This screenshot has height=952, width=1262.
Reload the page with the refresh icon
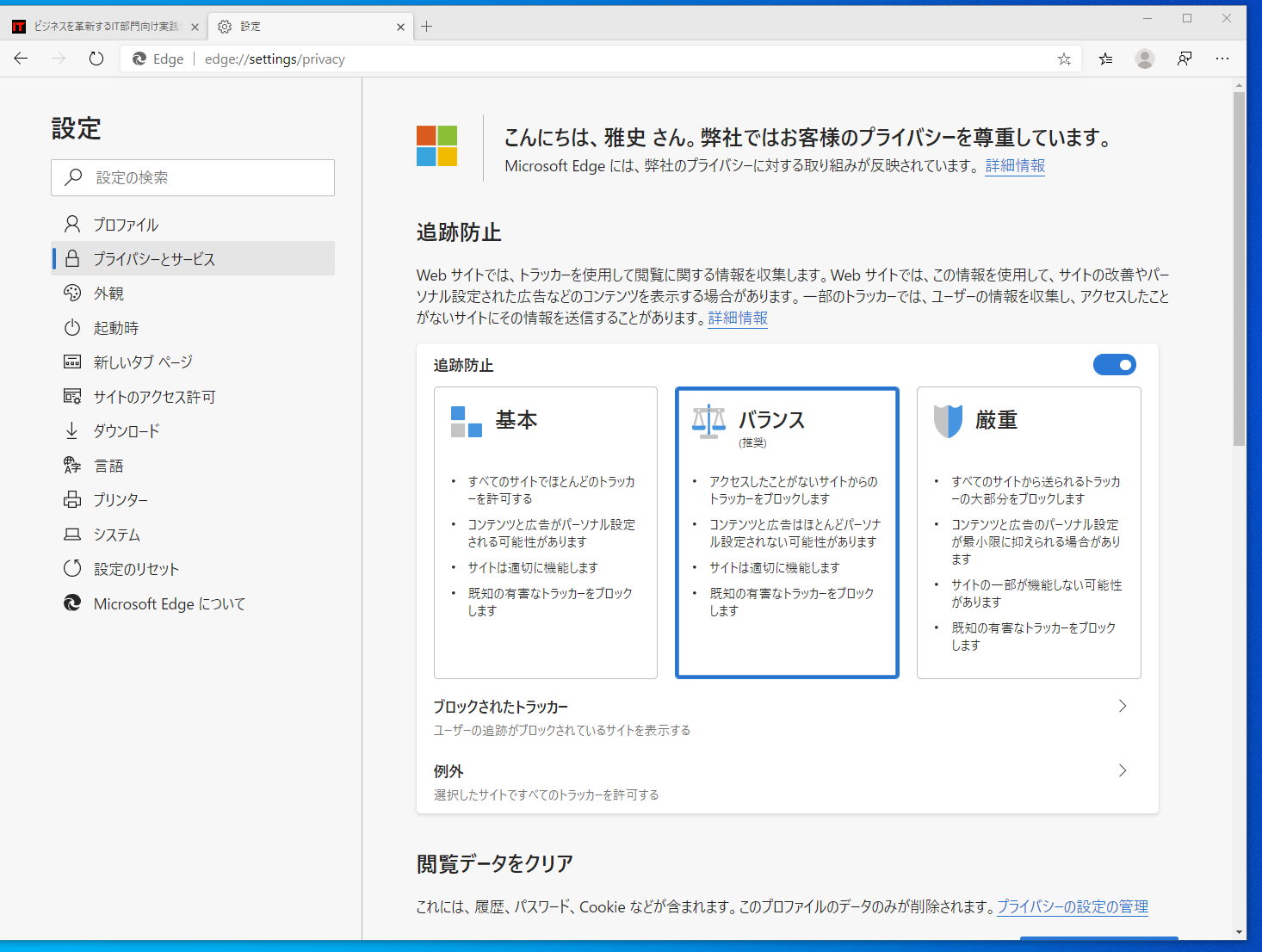point(96,59)
